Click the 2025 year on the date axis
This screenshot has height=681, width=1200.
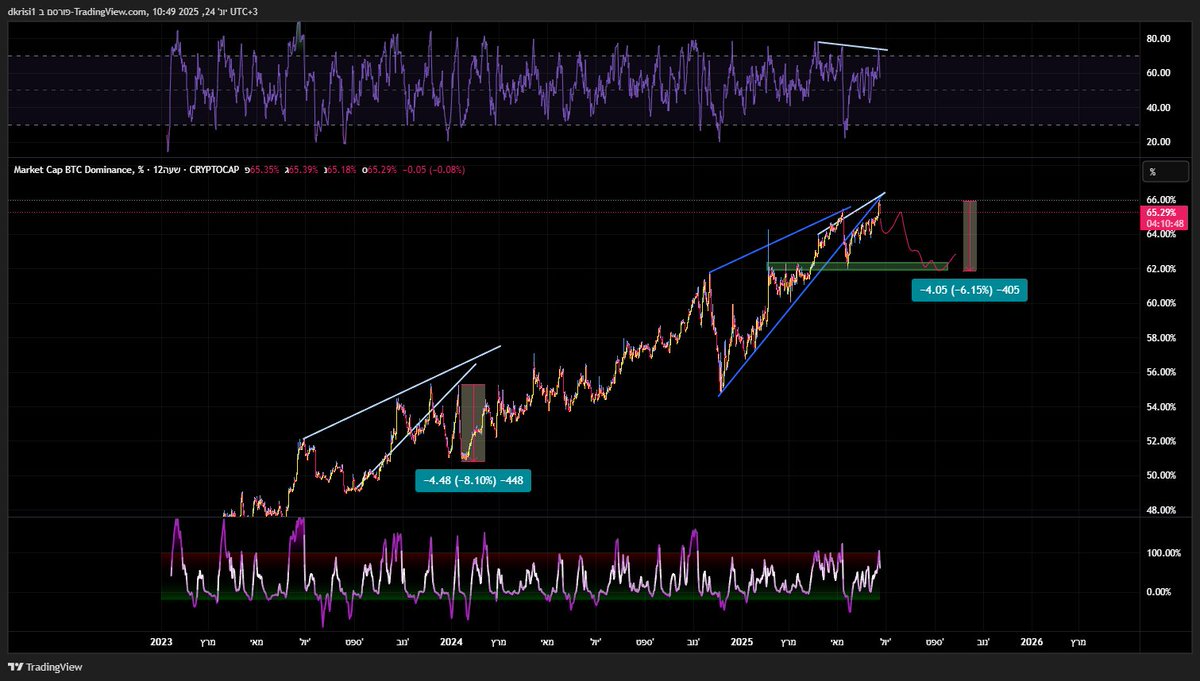click(x=741, y=642)
